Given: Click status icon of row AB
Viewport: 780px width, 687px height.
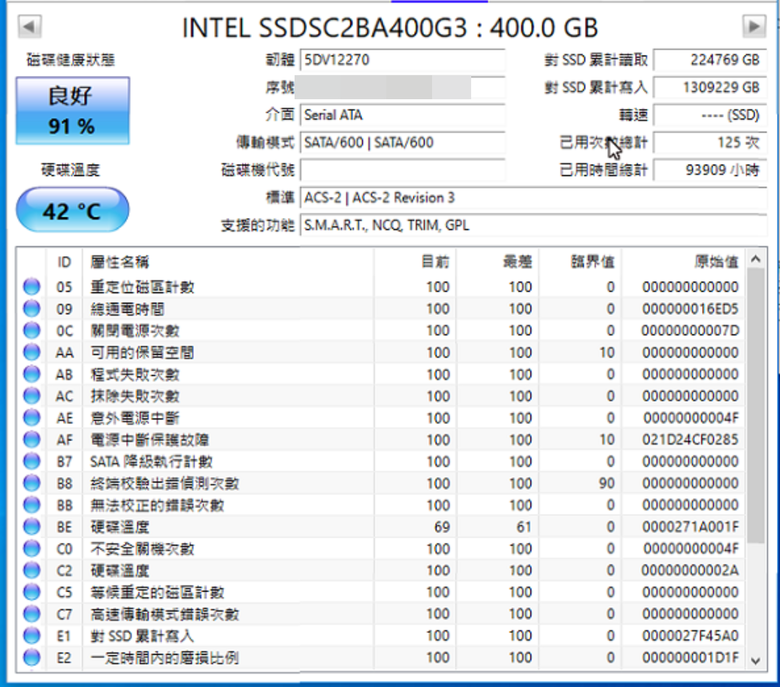Looking at the screenshot, I should pos(32,375).
